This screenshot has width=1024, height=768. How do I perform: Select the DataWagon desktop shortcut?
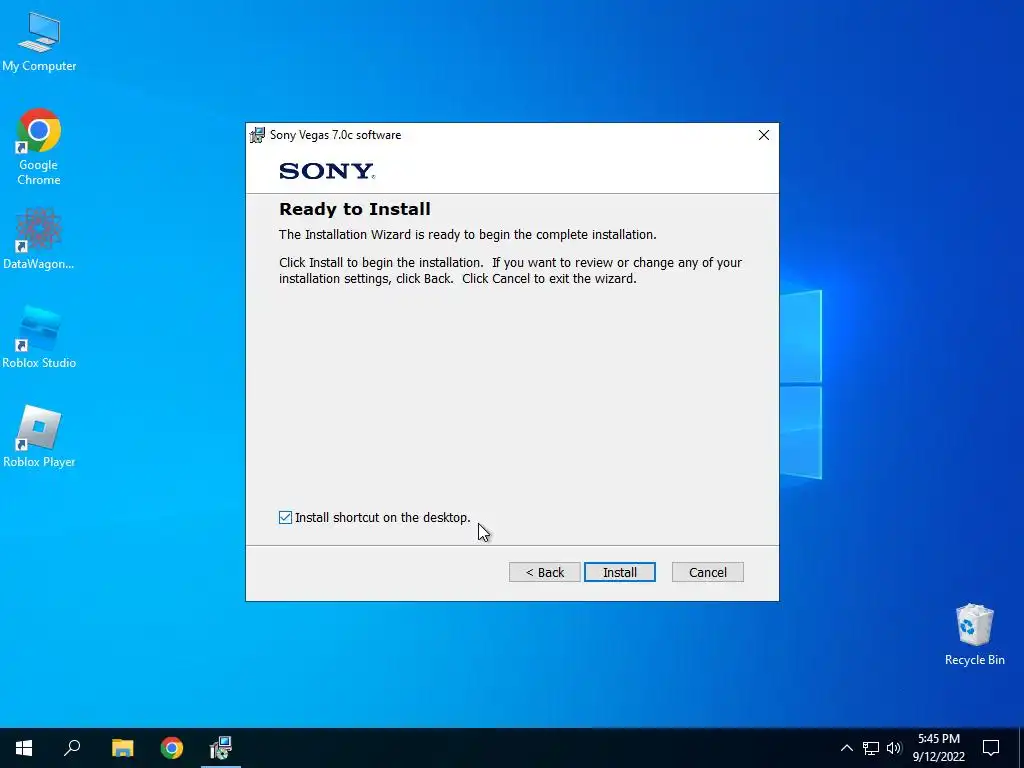[39, 238]
